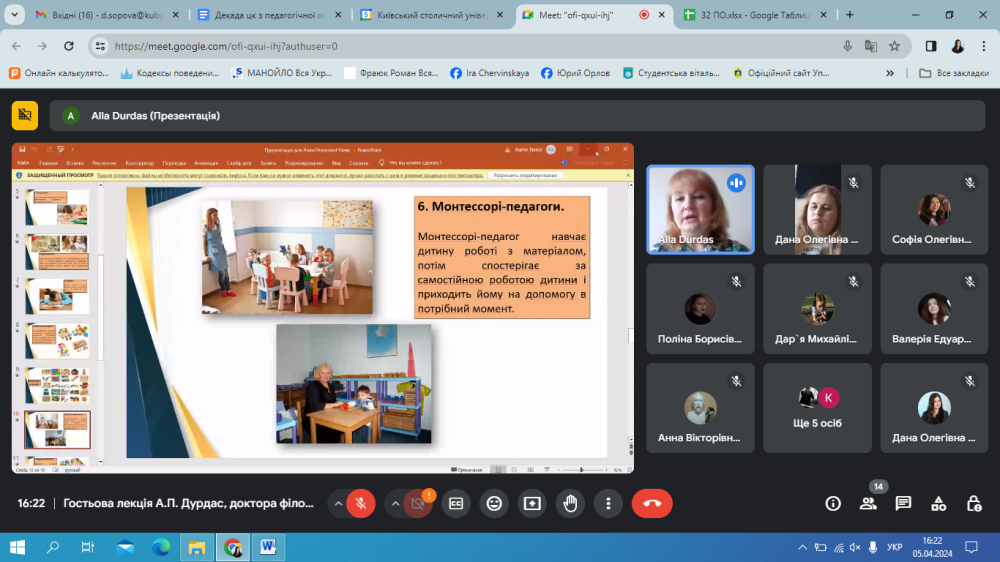Image resolution: width=1000 pixels, height=562 pixels.
Task: Unmute the microphone
Action: pos(361,503)
